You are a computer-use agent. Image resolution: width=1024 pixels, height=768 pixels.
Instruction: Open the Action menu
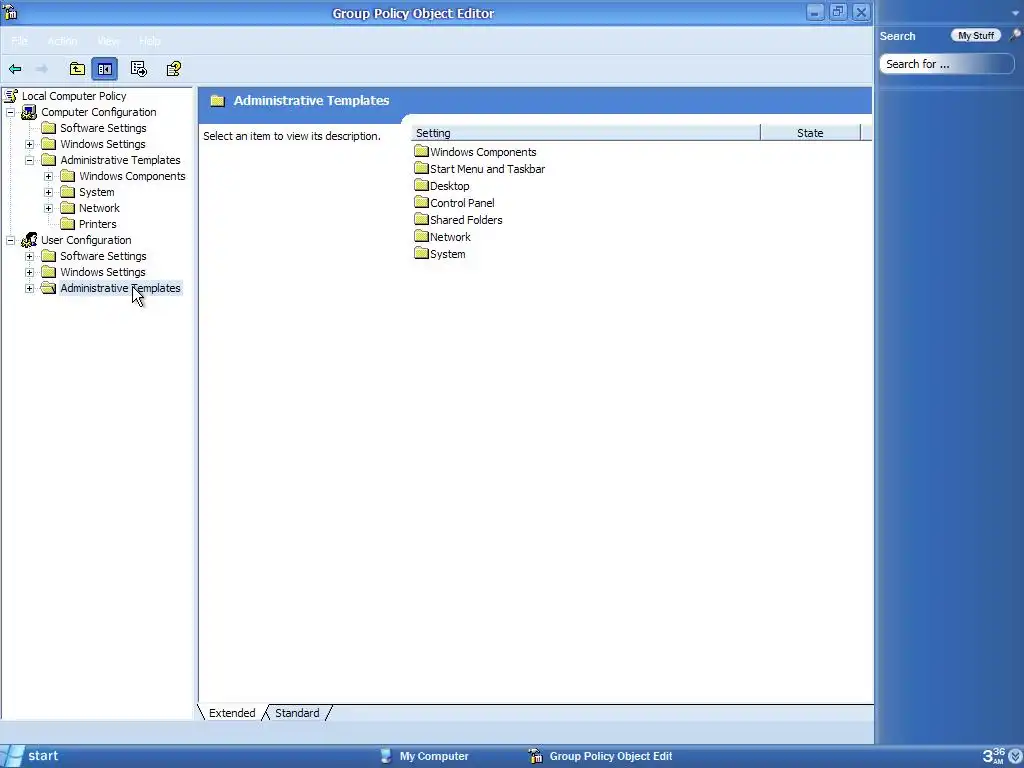point(63,40)
